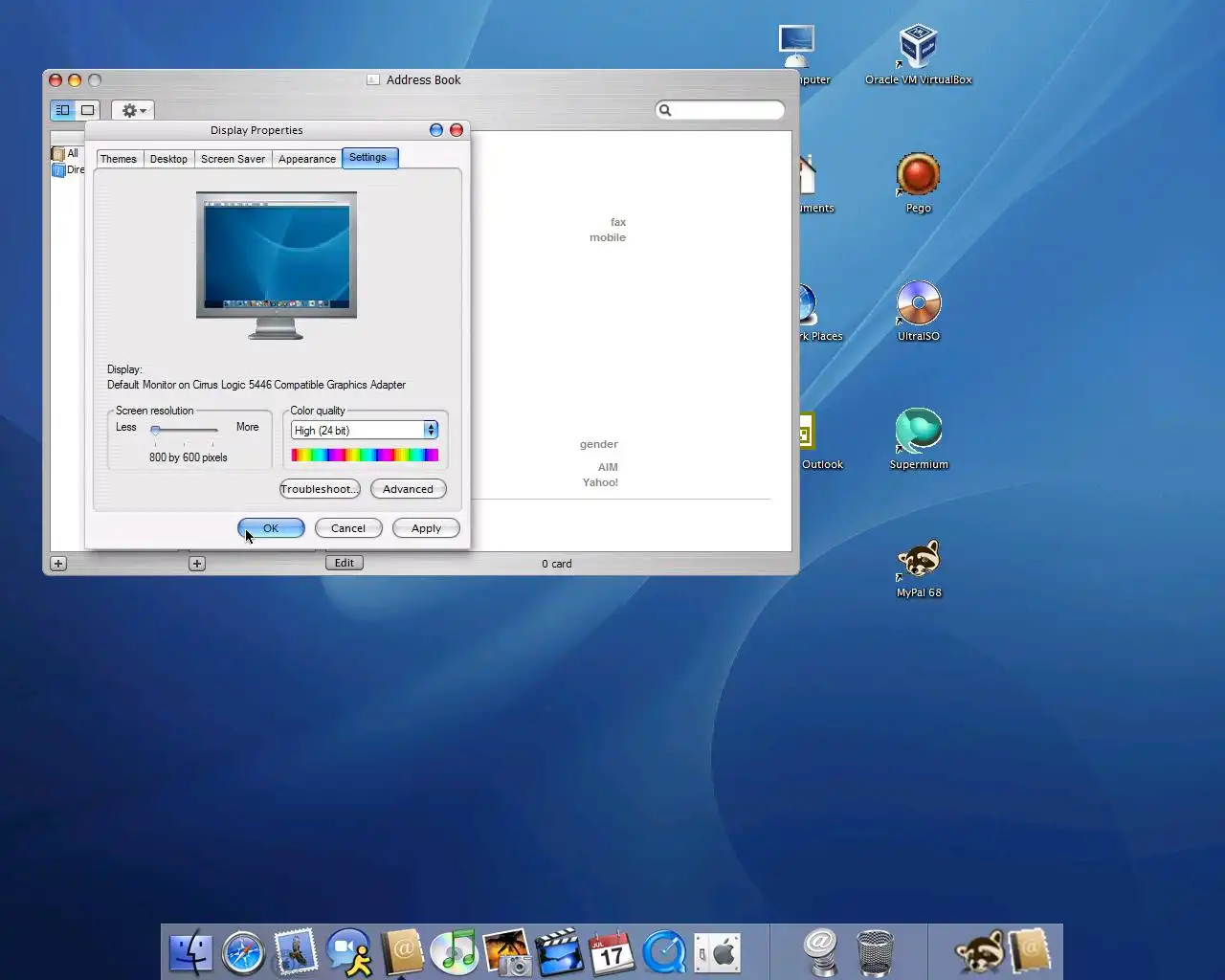1225x980 pixels.
Task: Open iChat icon in the dock
Action: 349,952
